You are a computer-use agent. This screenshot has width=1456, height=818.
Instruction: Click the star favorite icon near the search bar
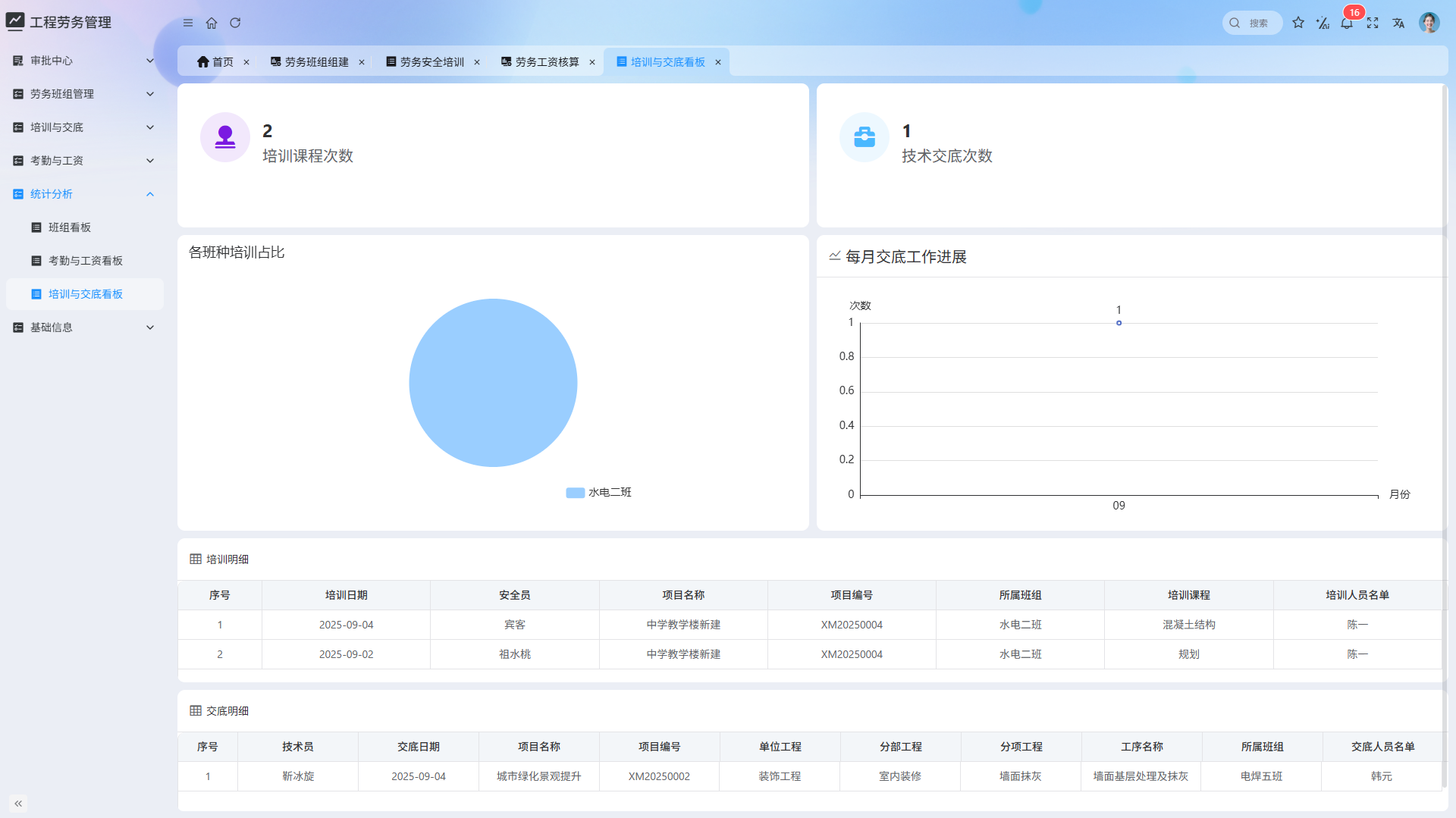[1298, 23]
